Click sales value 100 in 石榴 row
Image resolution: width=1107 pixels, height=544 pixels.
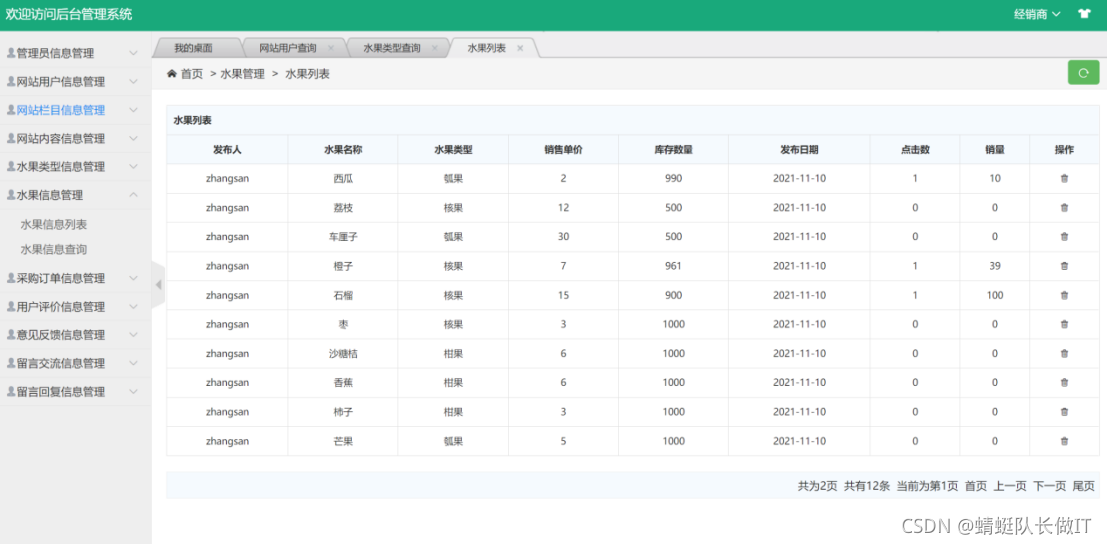point(995,296)
